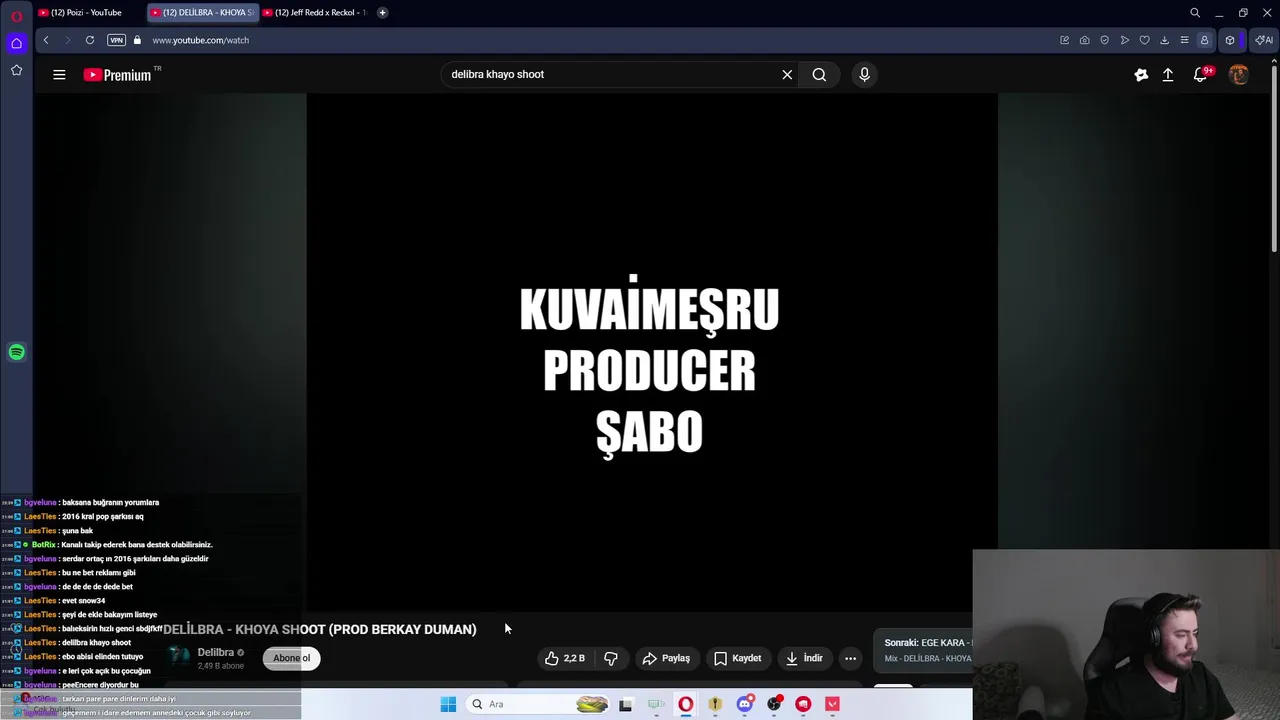Start voice search with the microphone
This screenshot has height=720, width=1280.
(x=864, y=74)
